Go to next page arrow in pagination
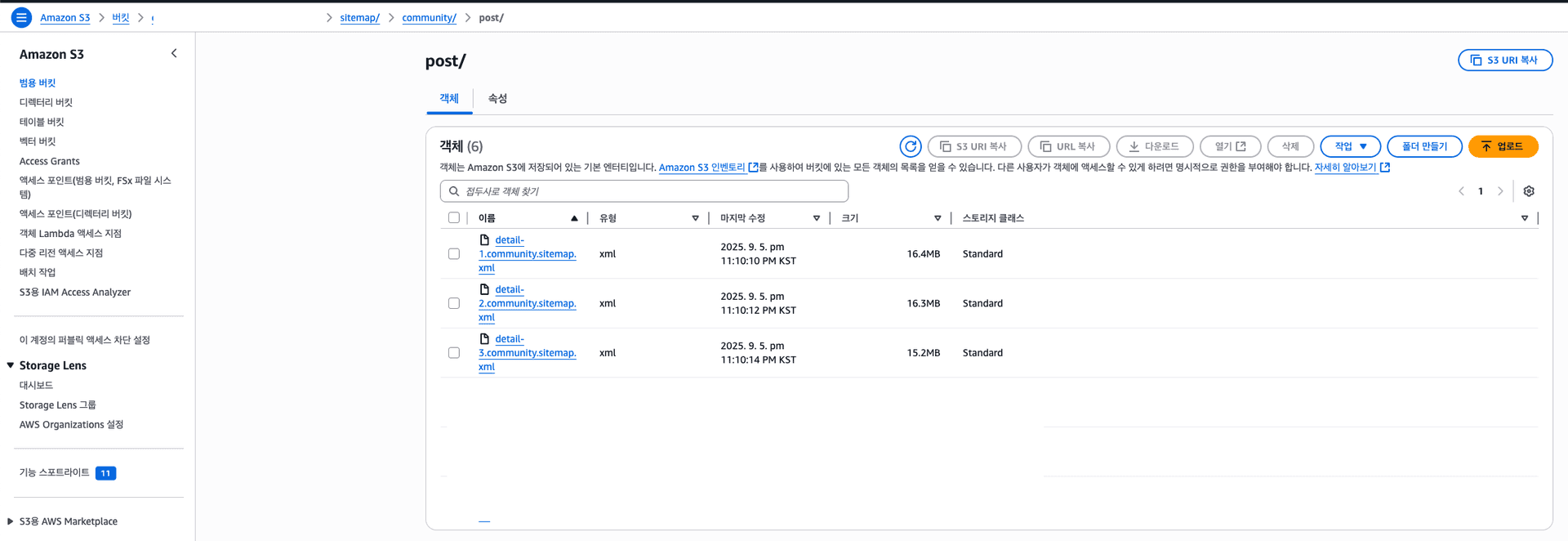 click(x=1499, y=191)
